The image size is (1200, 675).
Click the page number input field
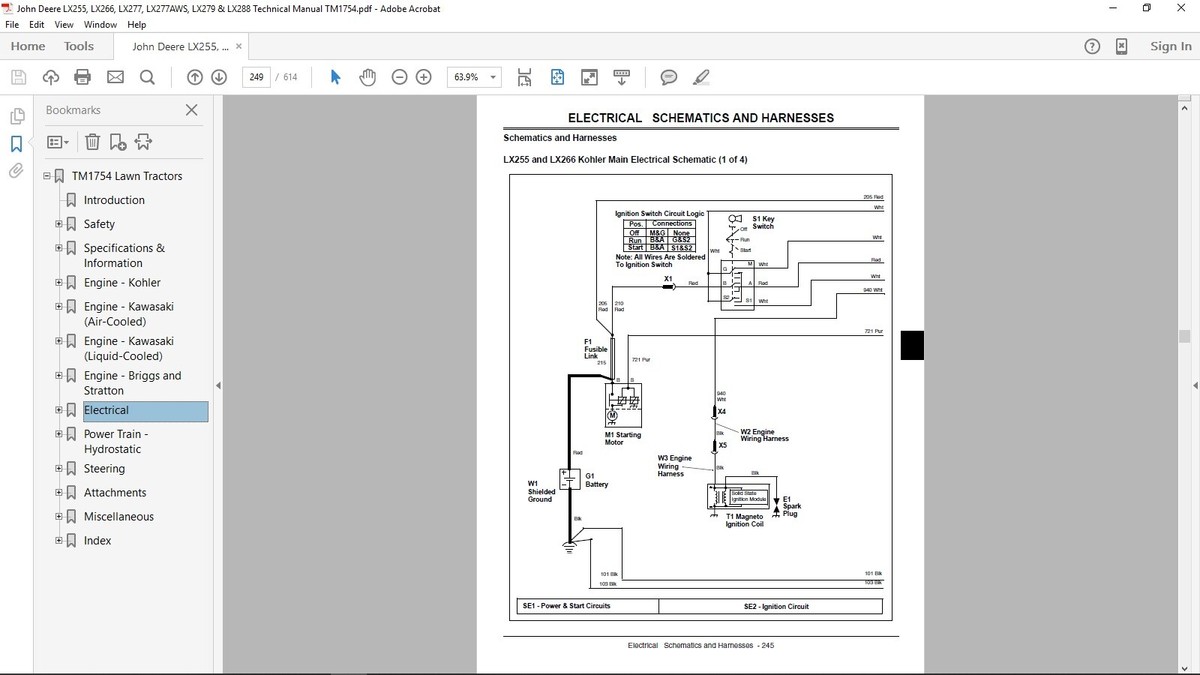(256, 76)
